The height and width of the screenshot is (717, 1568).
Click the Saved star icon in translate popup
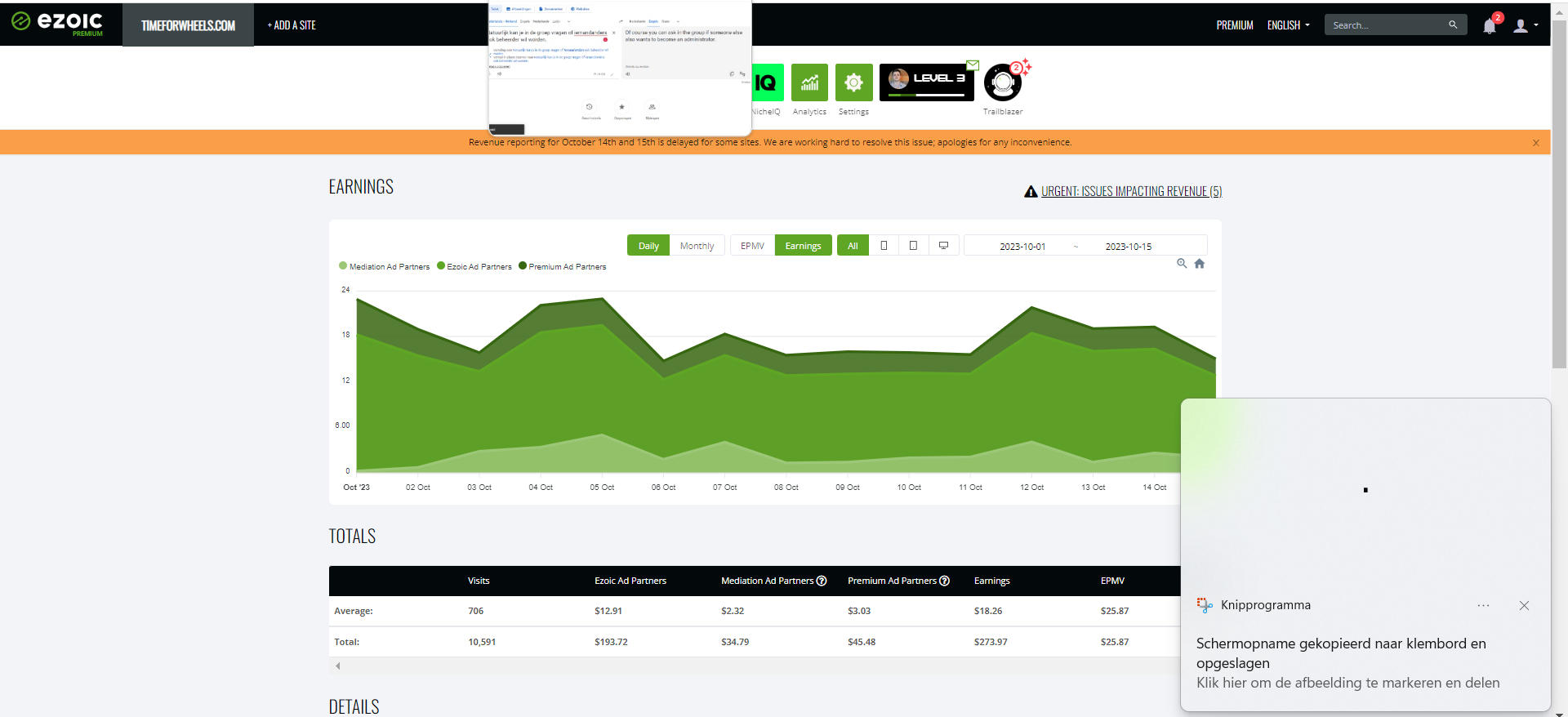621,107
